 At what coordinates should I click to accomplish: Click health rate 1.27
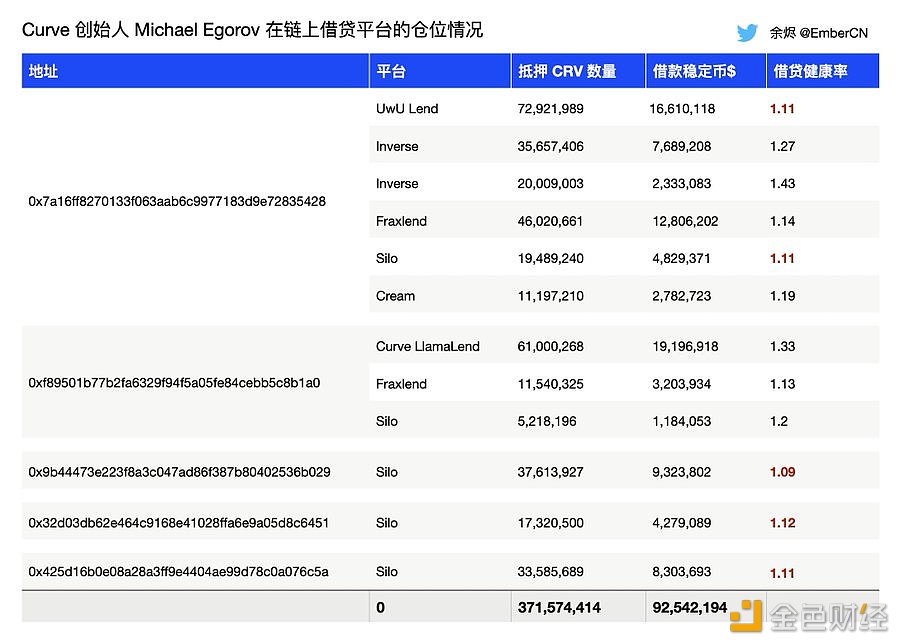(x=782, y=146)
